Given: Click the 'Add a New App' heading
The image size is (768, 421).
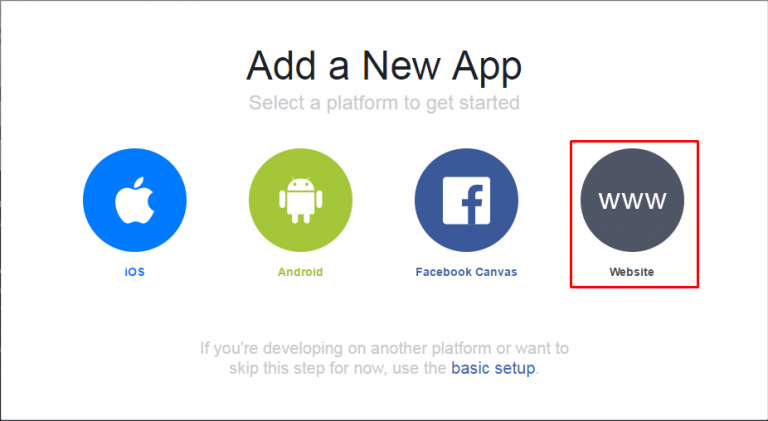Looking at the screenshot, I should (x=384, y=66).
